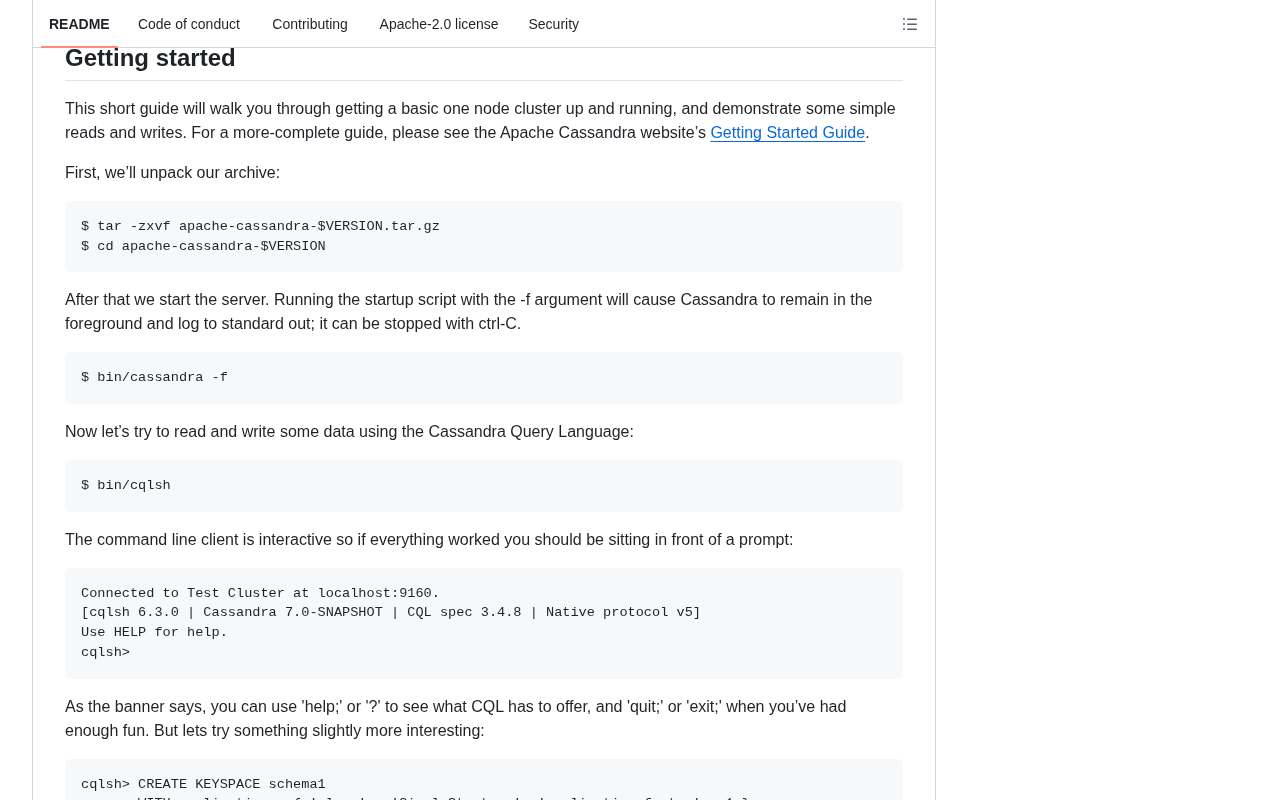Open the Apache-2.0 license tab
1280x800 pixels.
[x=439, y=24]
